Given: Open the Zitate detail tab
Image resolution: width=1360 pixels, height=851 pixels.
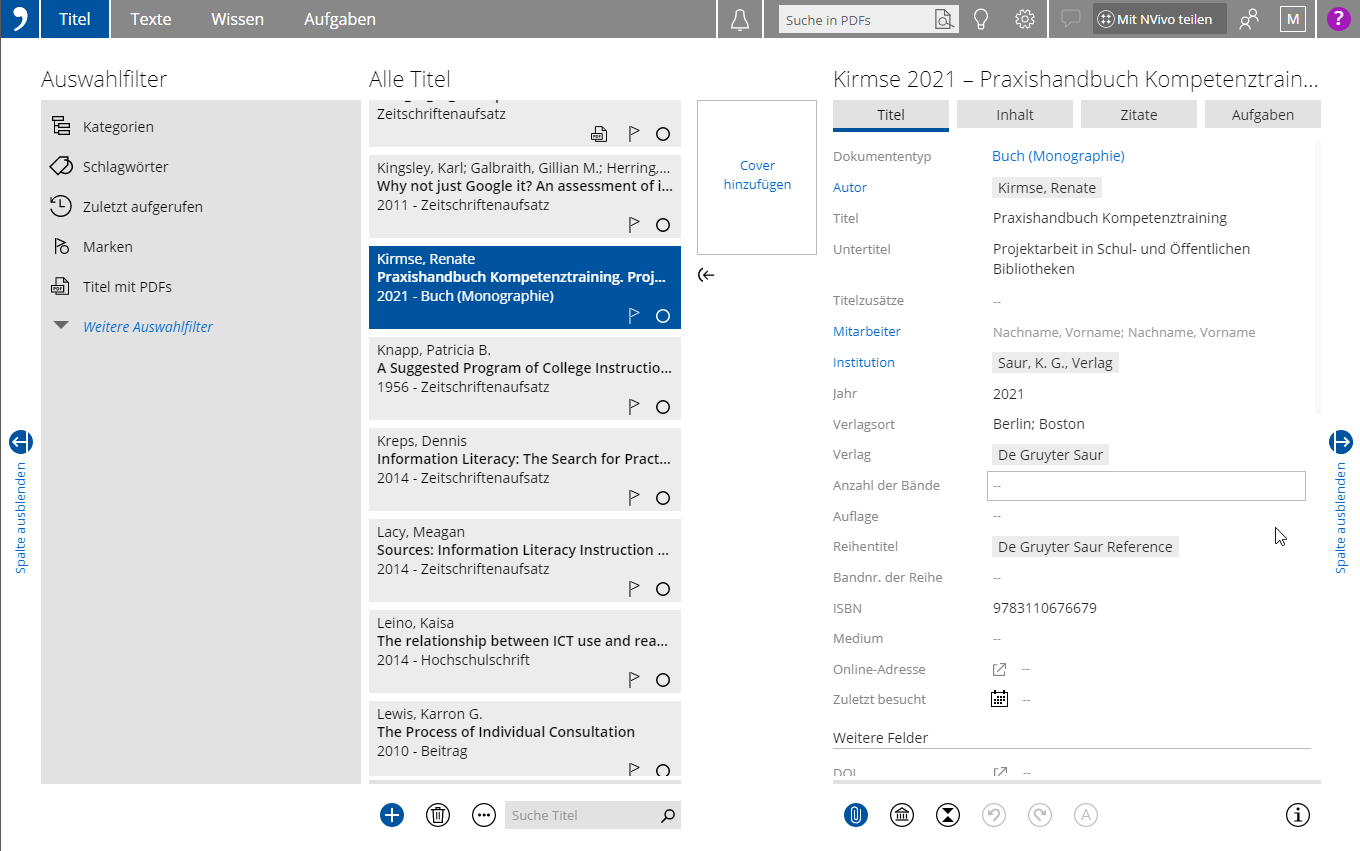Looking at the screenshot, I should coord(1139,115).
